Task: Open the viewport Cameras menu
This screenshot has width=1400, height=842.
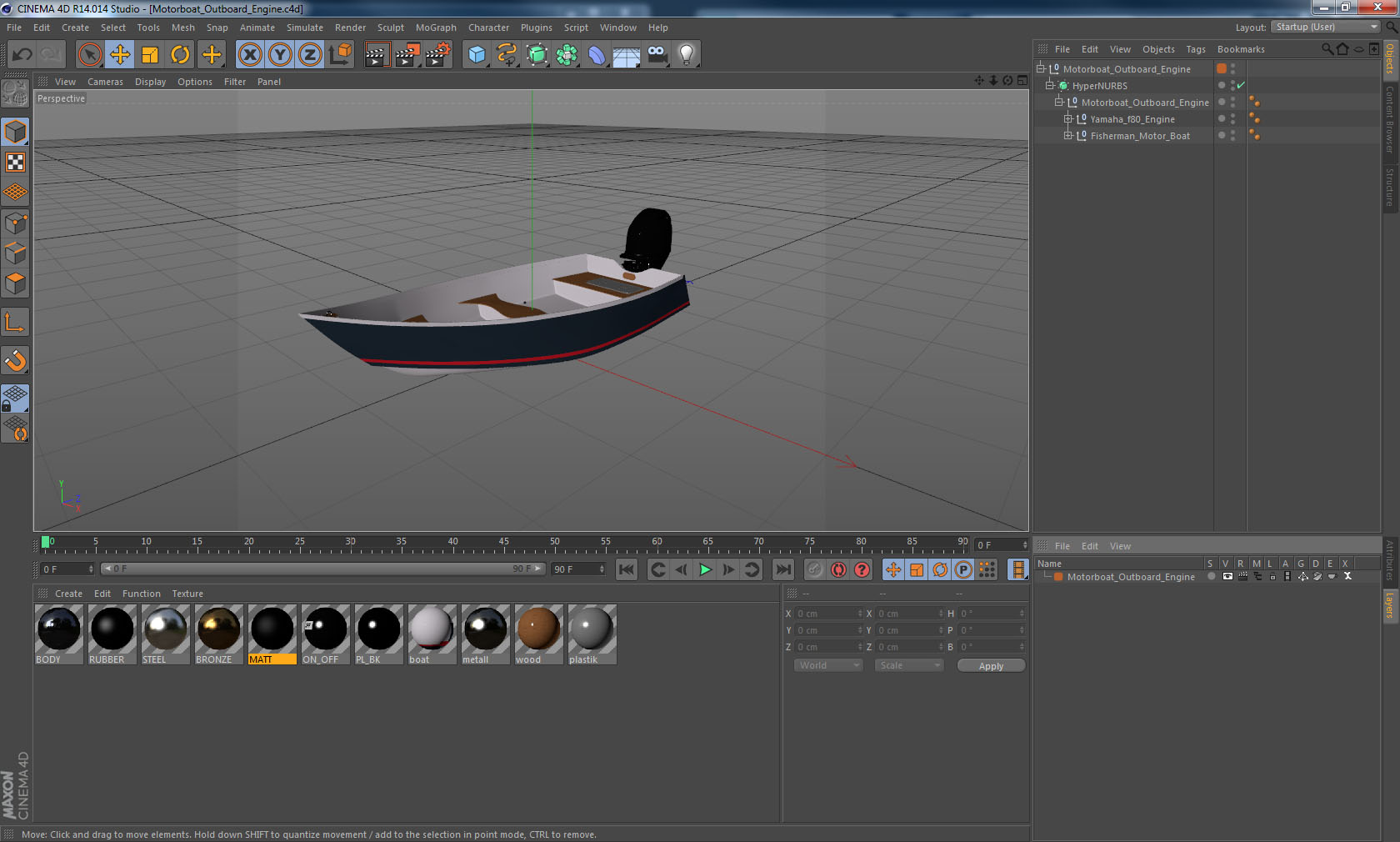Action: click(105, 82)
